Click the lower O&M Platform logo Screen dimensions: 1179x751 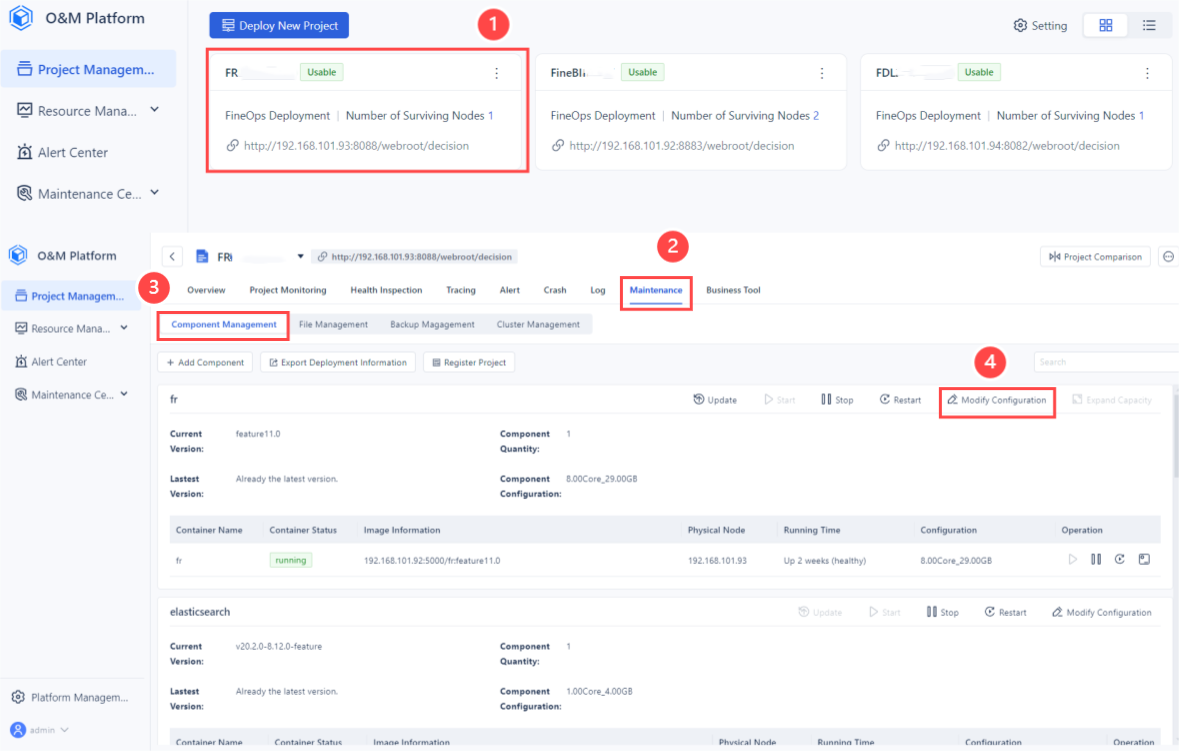tap(18, 256)
